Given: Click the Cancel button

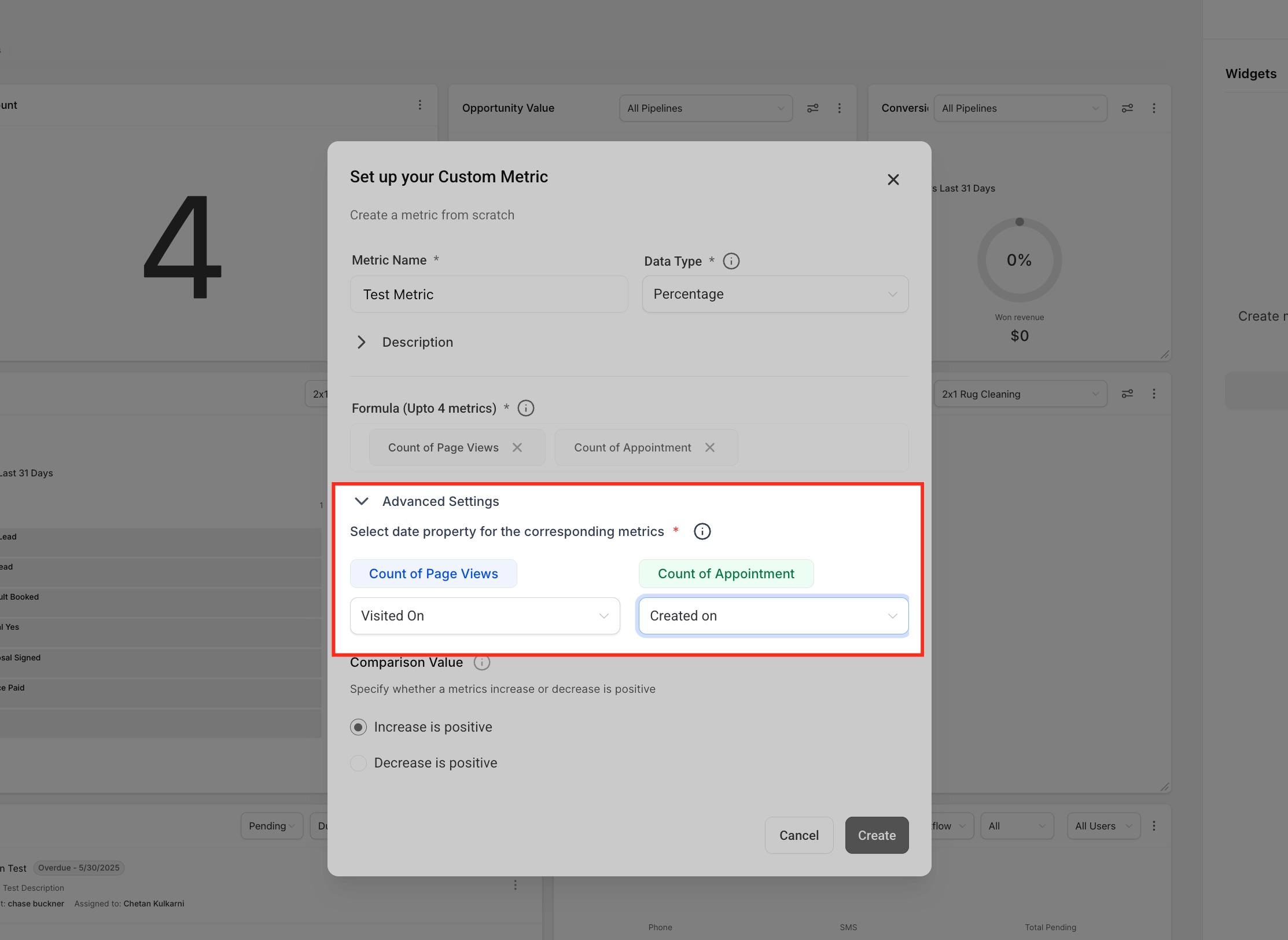Looking at the screenshot, I should [x=798, y=835].
